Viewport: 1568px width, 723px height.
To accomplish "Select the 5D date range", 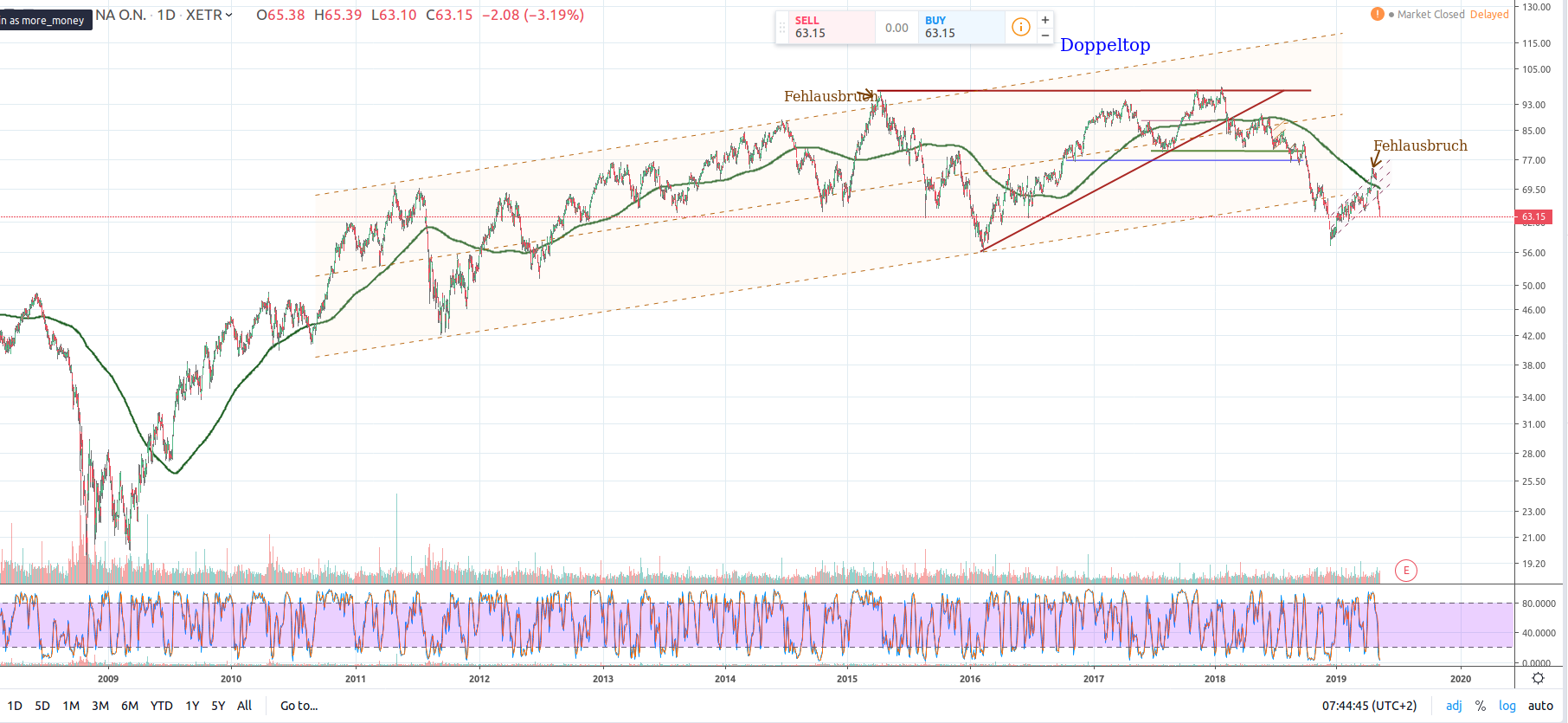I will 42,706.
